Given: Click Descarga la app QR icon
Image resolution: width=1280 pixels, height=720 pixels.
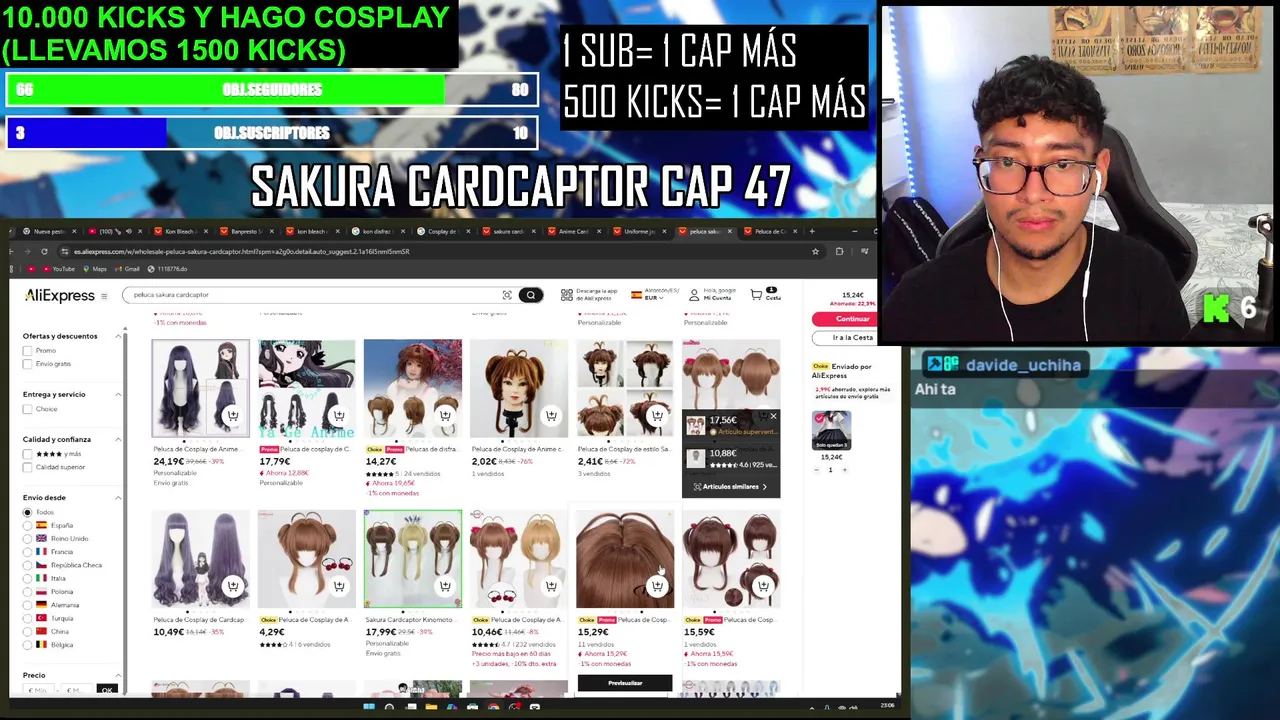Looking at the screenshot, I should (x=566, y=295).
